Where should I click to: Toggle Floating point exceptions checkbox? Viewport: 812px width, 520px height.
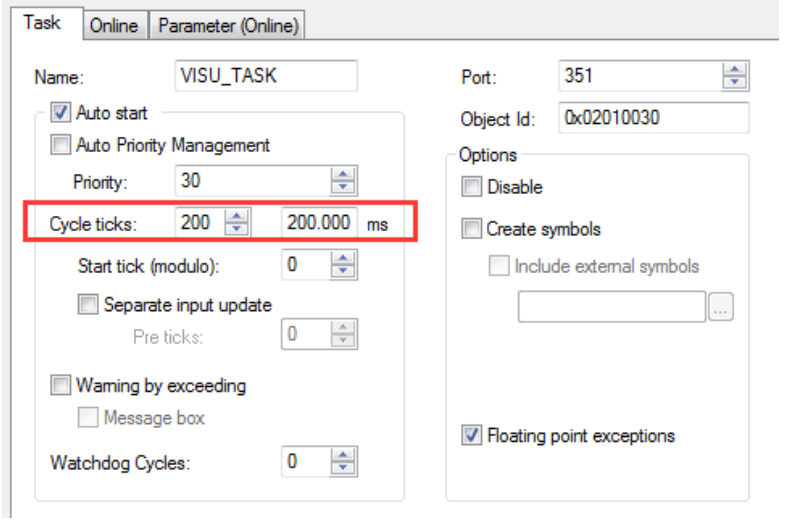click(471, 436)
